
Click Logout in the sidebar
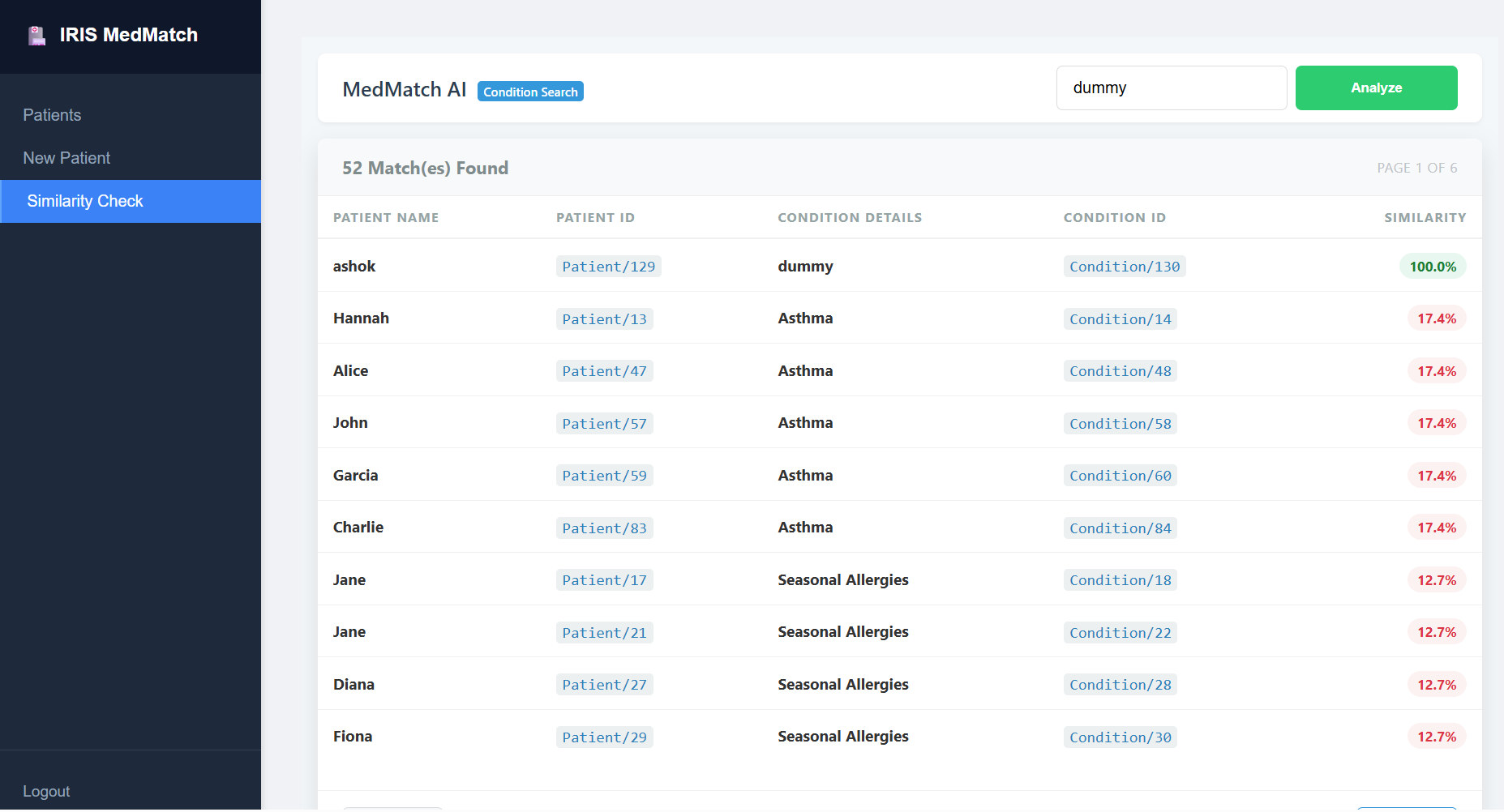pos(46,791)
